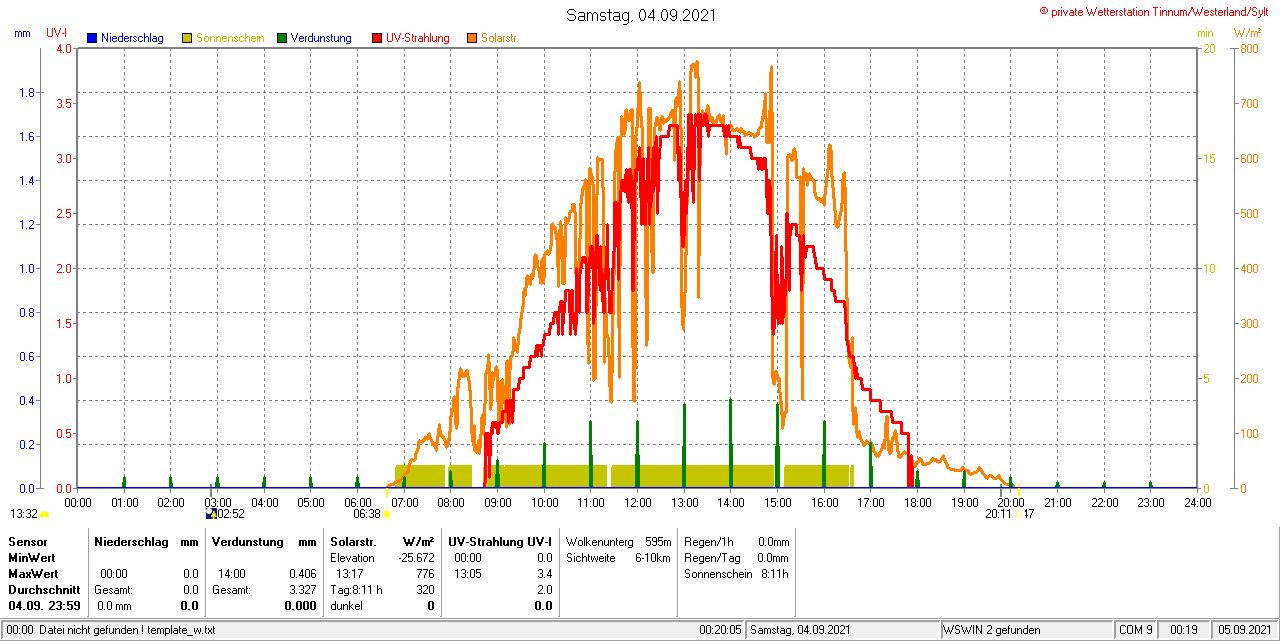Viewport: 1280px width, 641px height.
Task: Click the 18:00 tick on the time axis
Action: [917, 502]
